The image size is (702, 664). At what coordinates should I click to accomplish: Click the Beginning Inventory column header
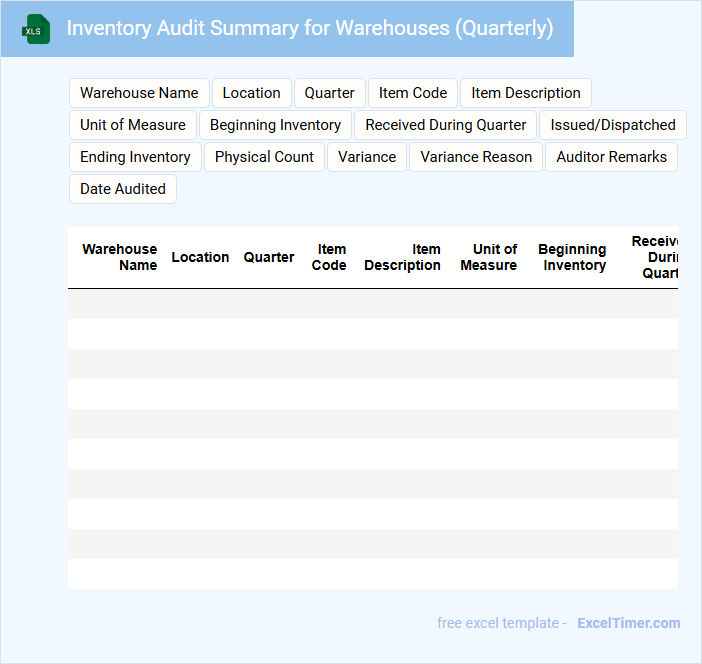[573, 257]
